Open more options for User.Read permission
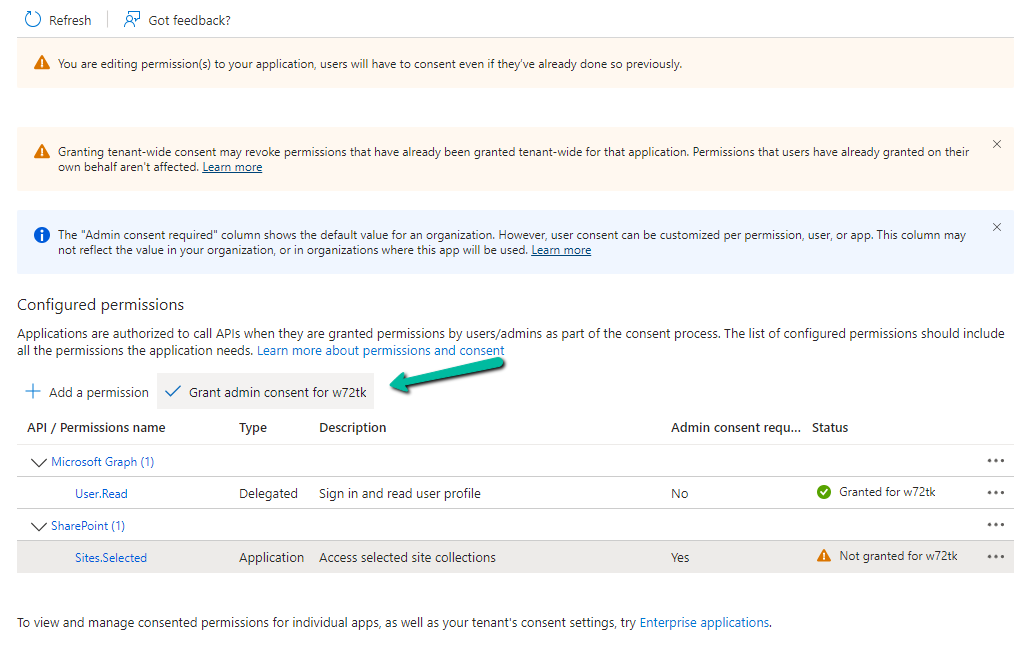 [x=995, y=492]
